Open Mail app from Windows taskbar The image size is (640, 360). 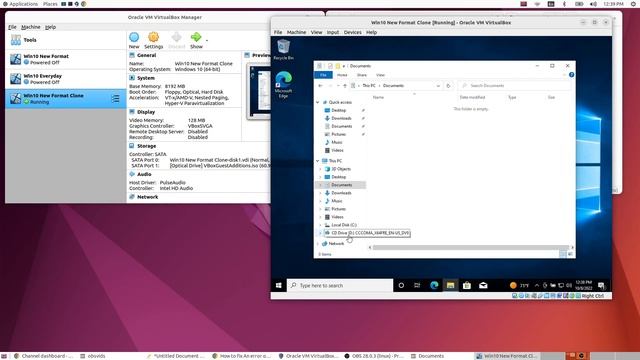coord(483,285)
